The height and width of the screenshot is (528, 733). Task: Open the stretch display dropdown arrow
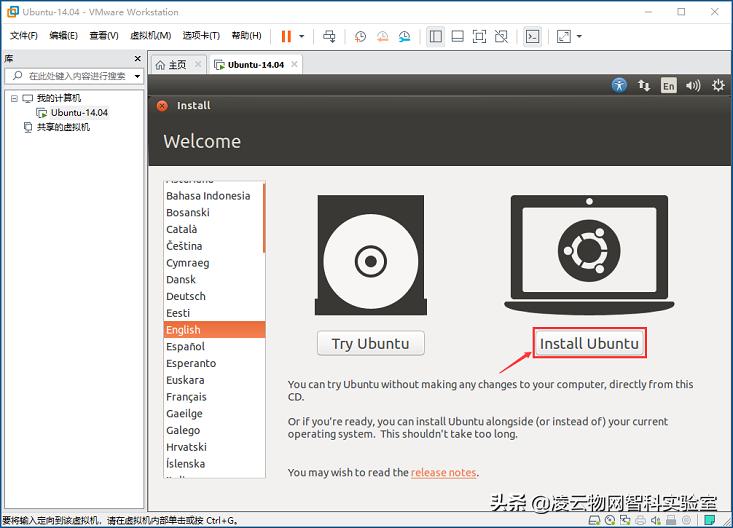coord(579,36)
